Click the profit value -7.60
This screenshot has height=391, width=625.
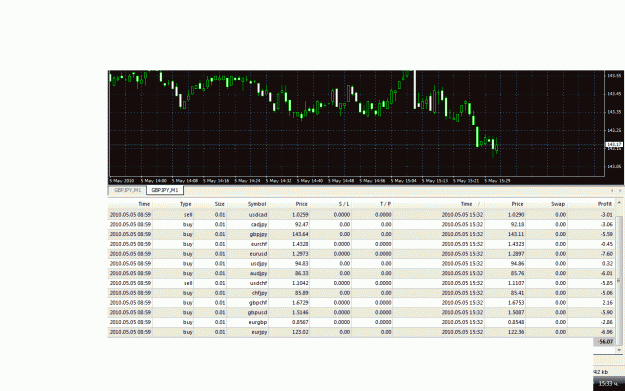(606, 253)
